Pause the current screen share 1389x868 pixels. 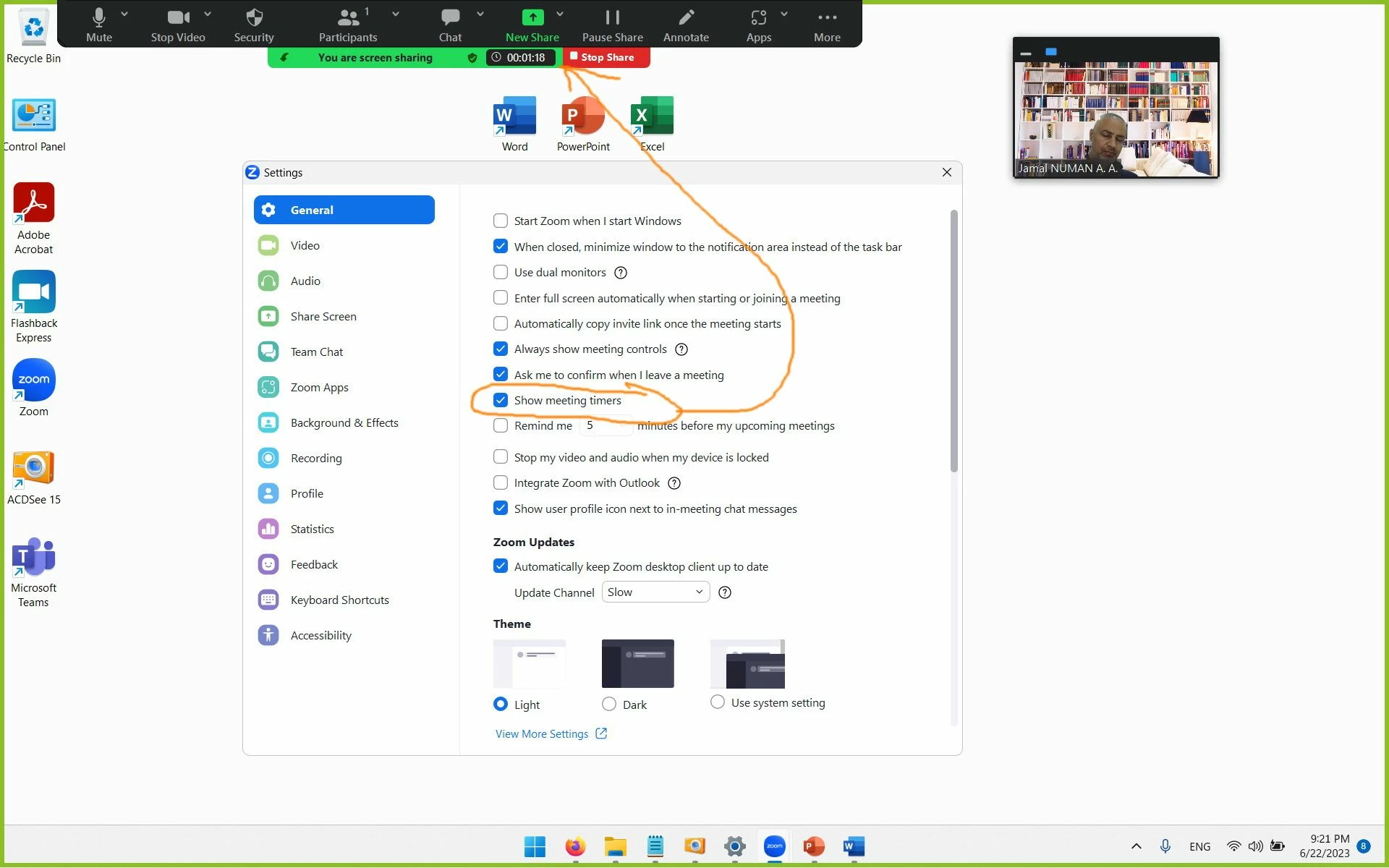tap(612, 17)
